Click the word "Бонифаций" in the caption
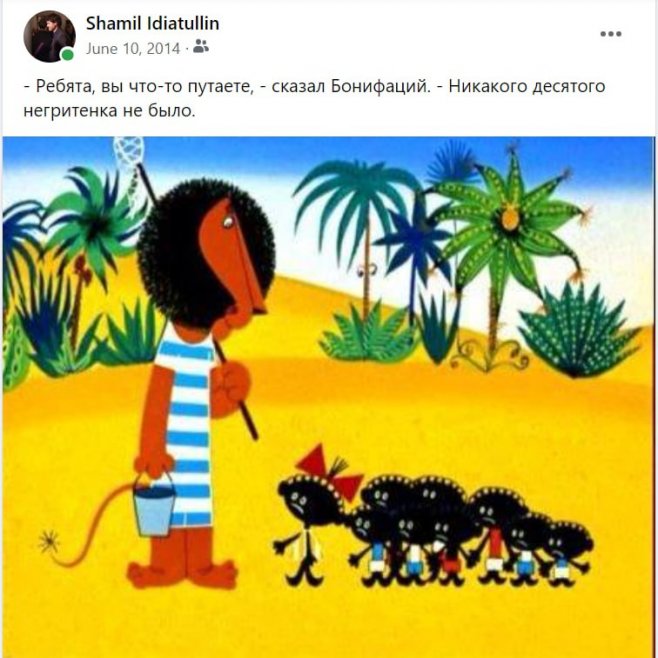Image resolution: width=658 pixels, height=658 pixels. pos(381,86)
